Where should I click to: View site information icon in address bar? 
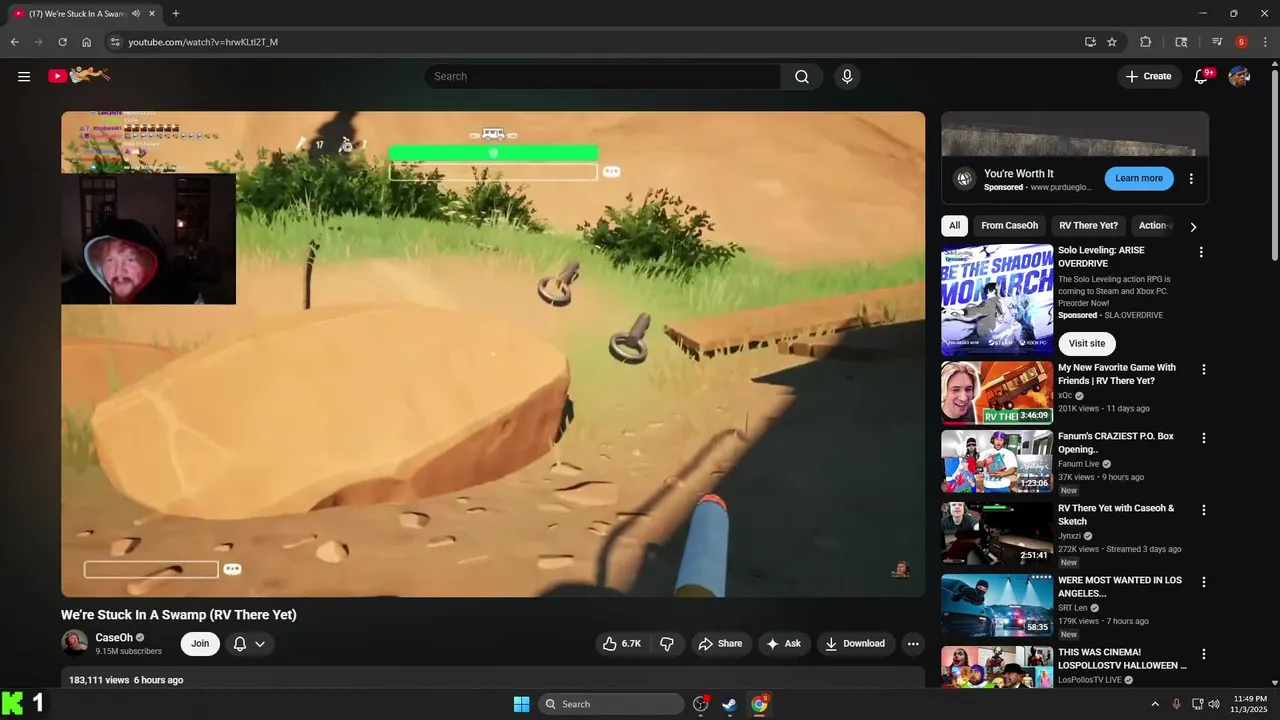point(115,42)
